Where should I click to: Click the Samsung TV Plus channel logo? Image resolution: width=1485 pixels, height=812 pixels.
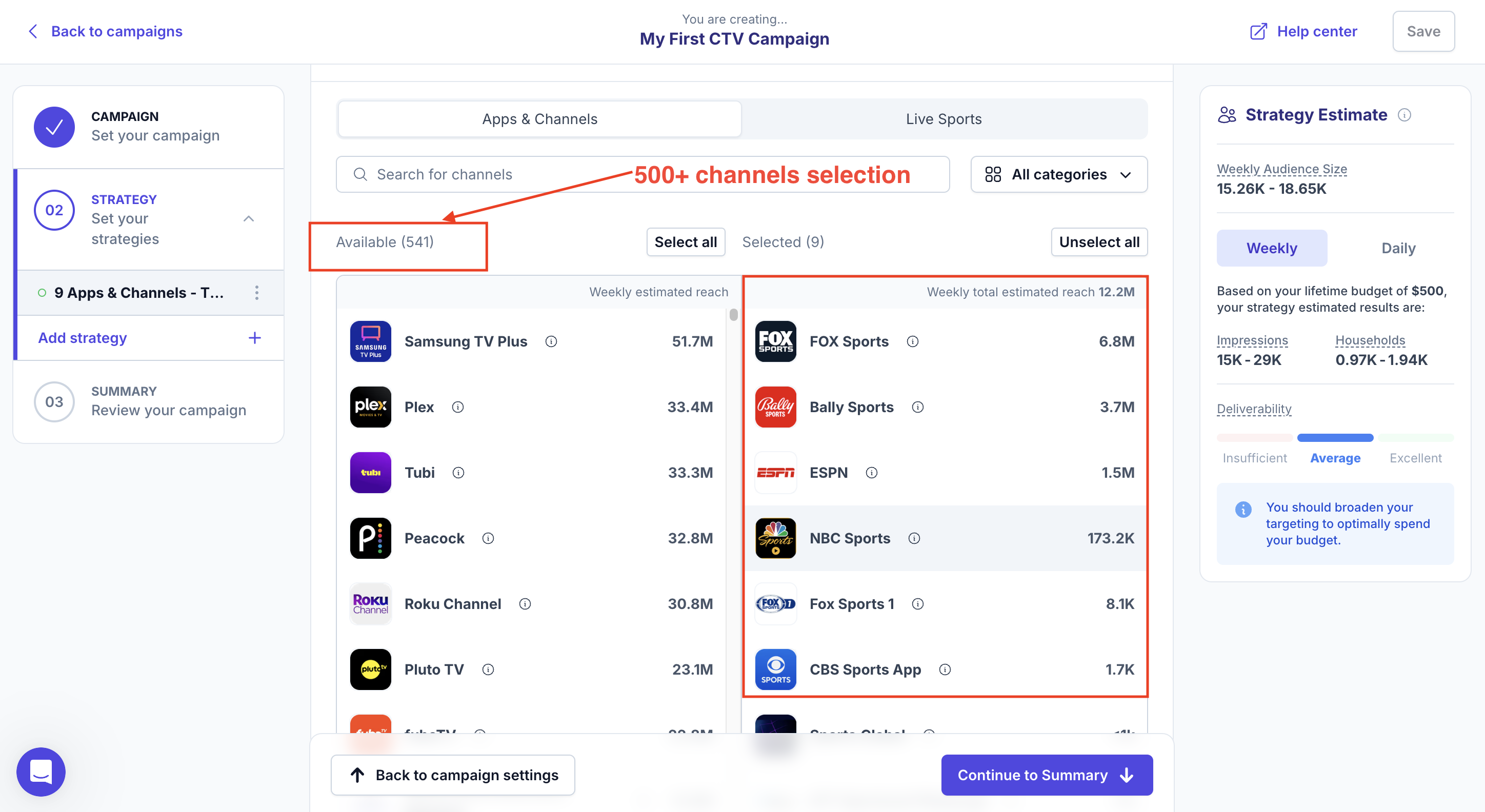[371, 341]
